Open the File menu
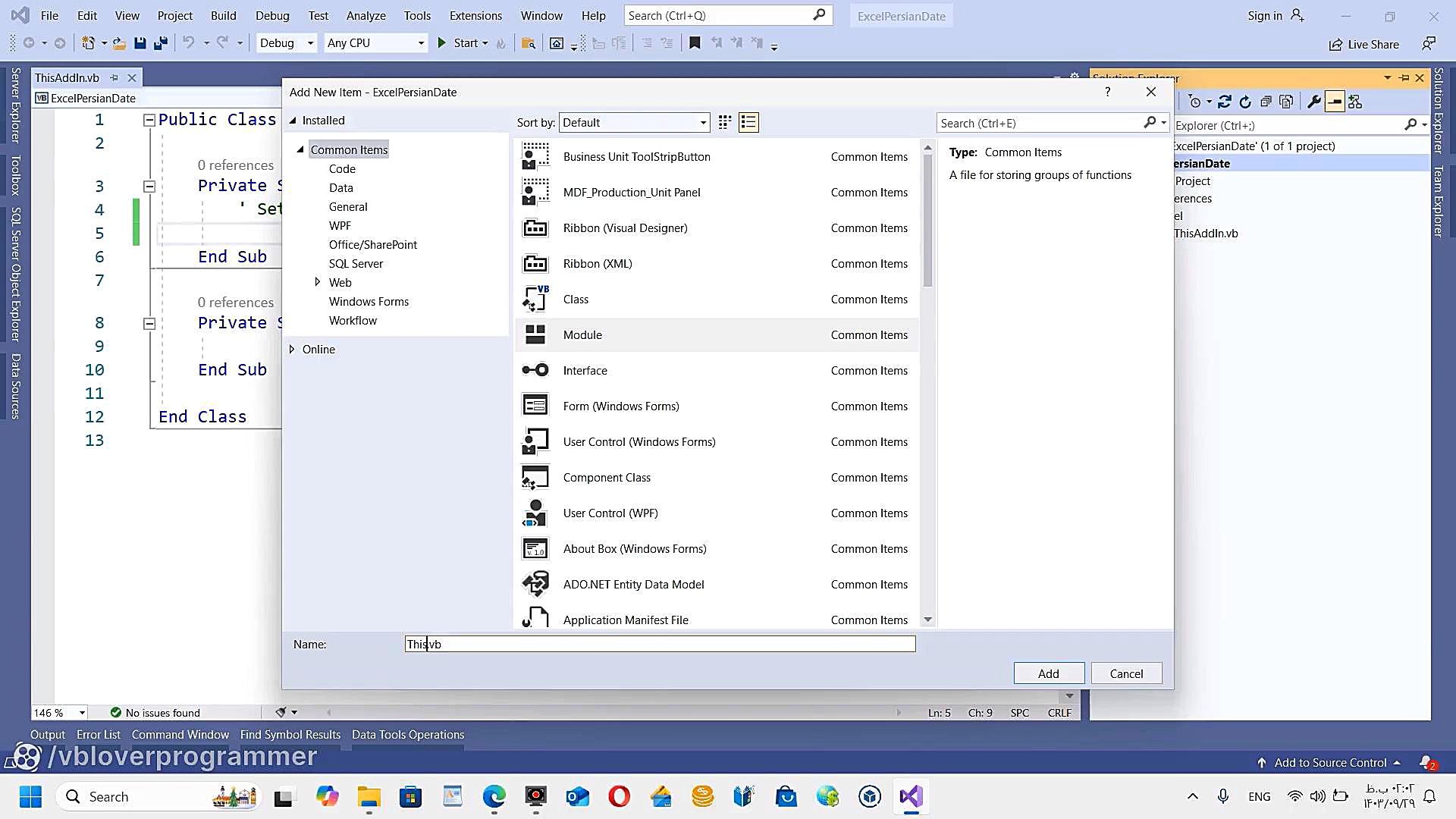 [x=49, y=15]
